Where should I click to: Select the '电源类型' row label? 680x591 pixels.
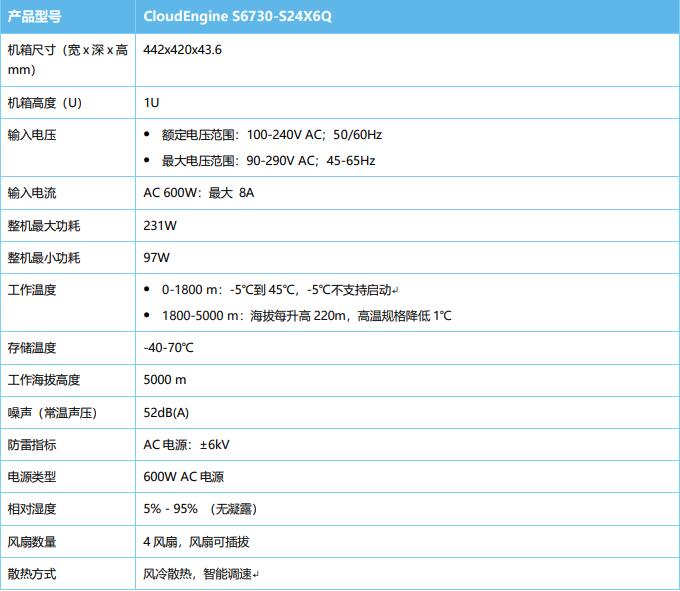(x=32, y=477)
